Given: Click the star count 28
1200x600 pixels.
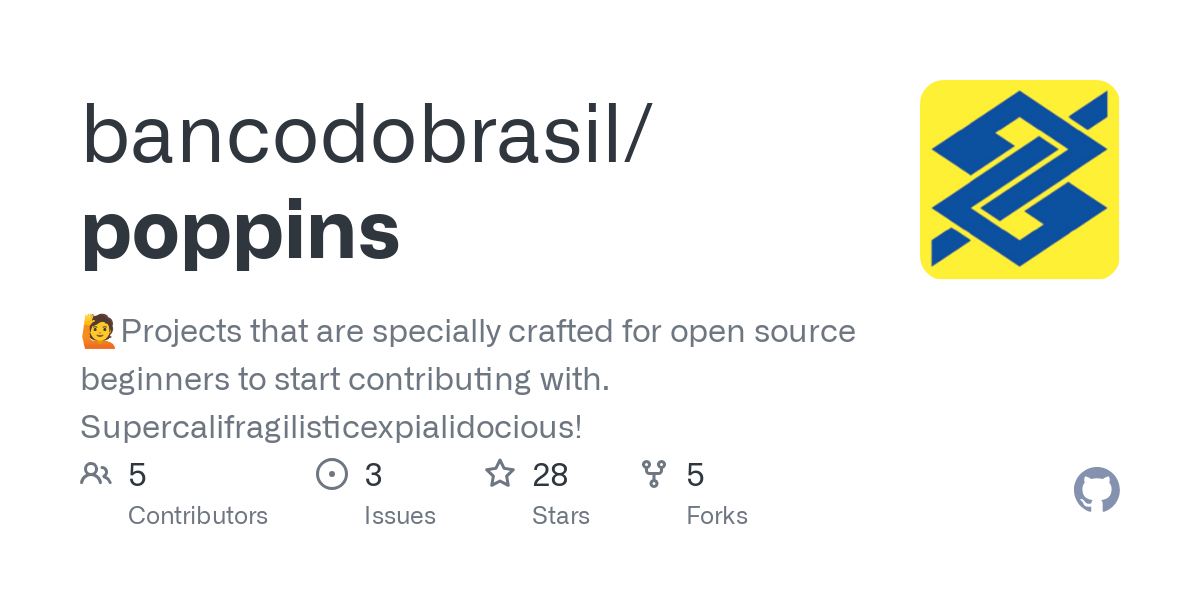Looking at the screenshot, I should pyautogui.click(x=551, y=475).
